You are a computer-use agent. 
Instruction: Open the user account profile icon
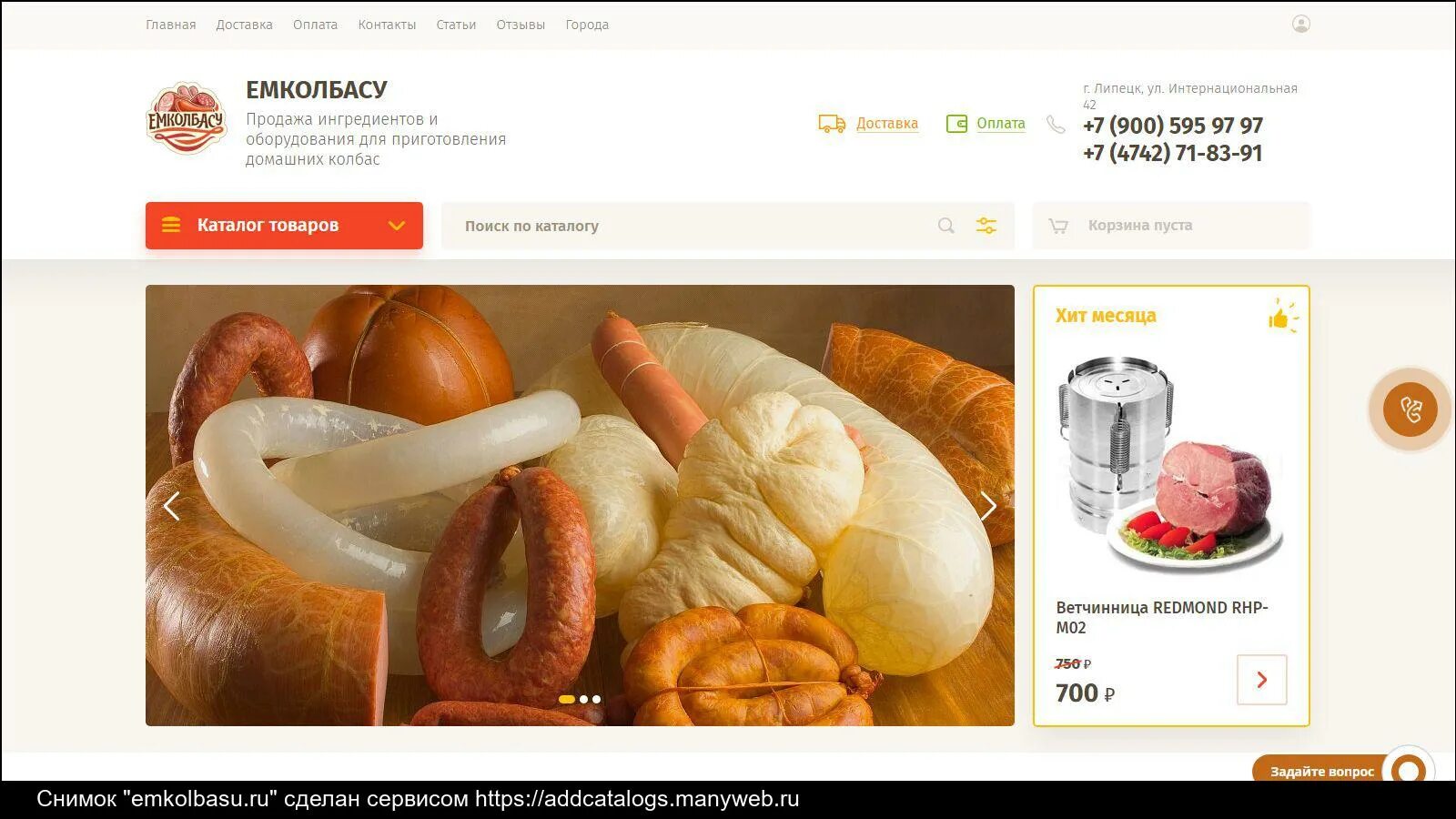click(1301, 24)
